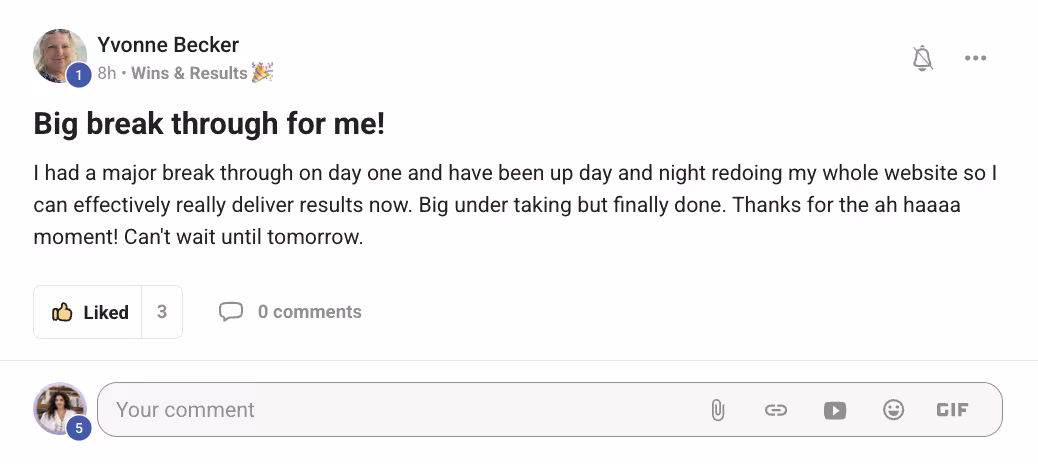
Task: Click the 8h post timestamp
Action: (106, 73)
